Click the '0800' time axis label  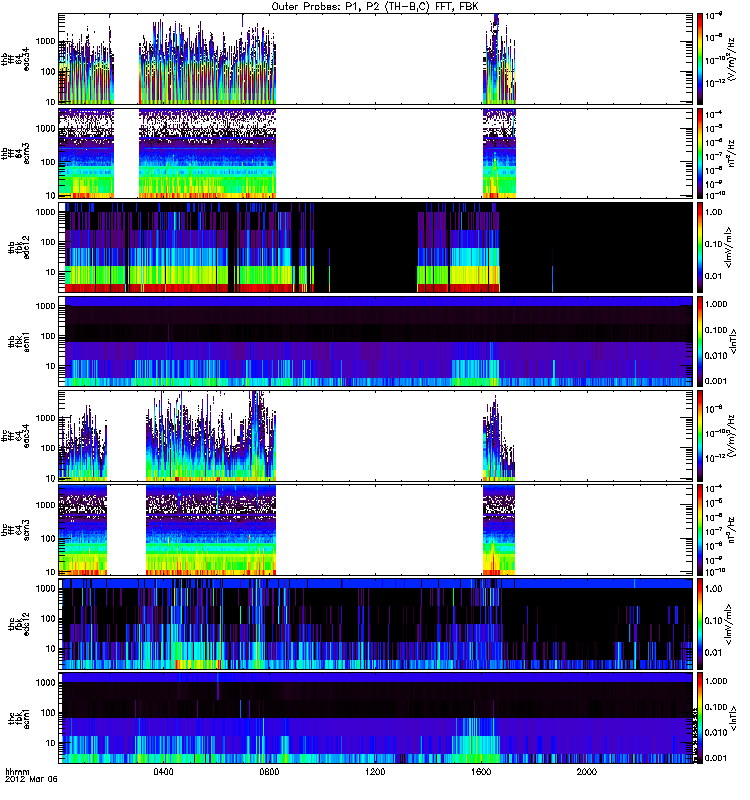[269, 771]
